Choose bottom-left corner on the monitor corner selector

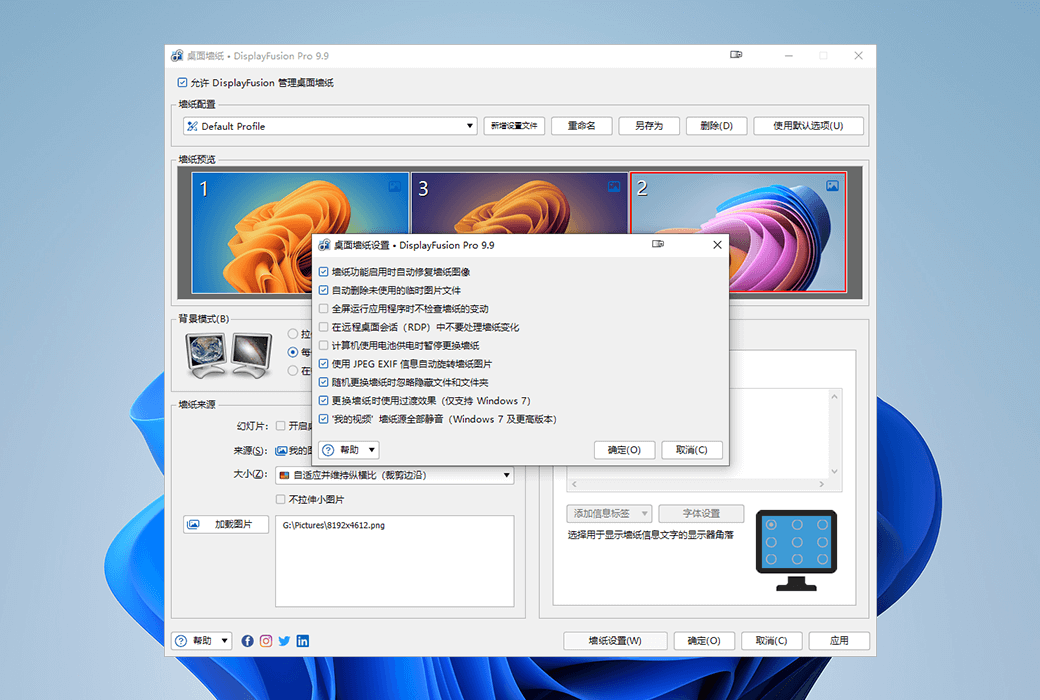pyautogui.click(x=771, y=559)
